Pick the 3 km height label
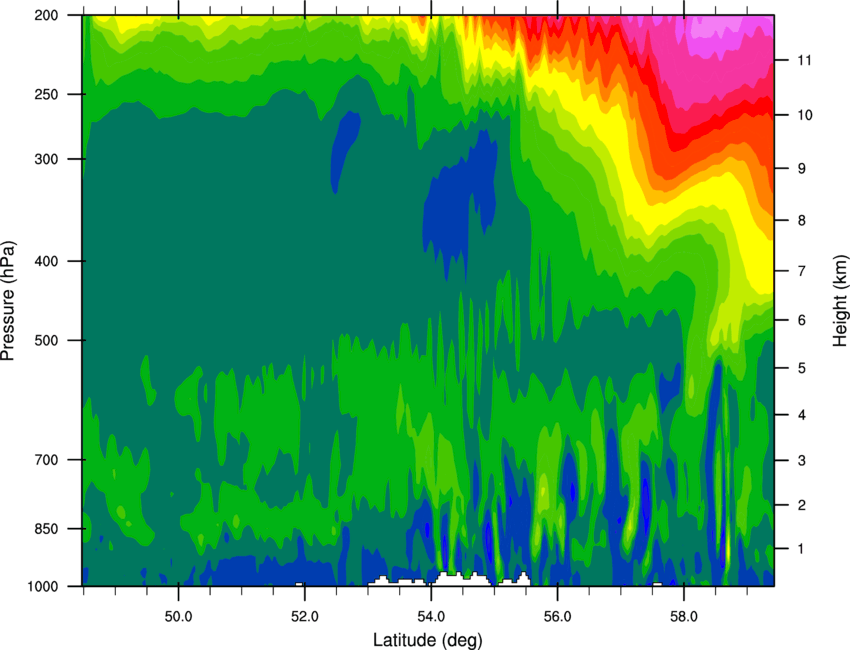Viewport: 850px width, 650px height. click(x=802, y=460)
